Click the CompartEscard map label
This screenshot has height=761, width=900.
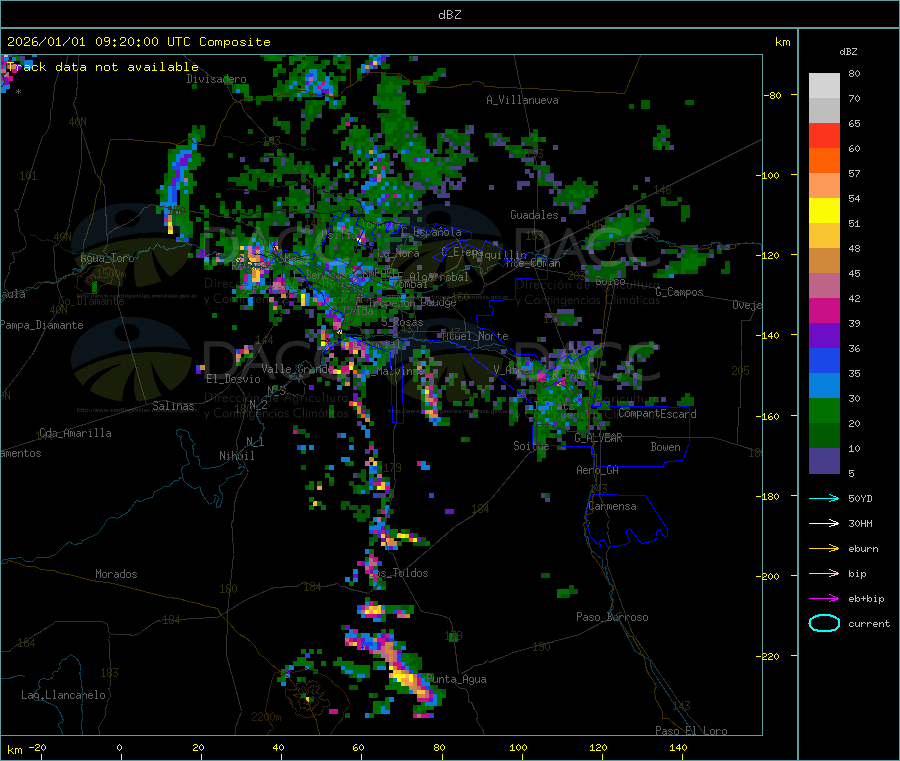pyautogui.click(x=657, y=414)
